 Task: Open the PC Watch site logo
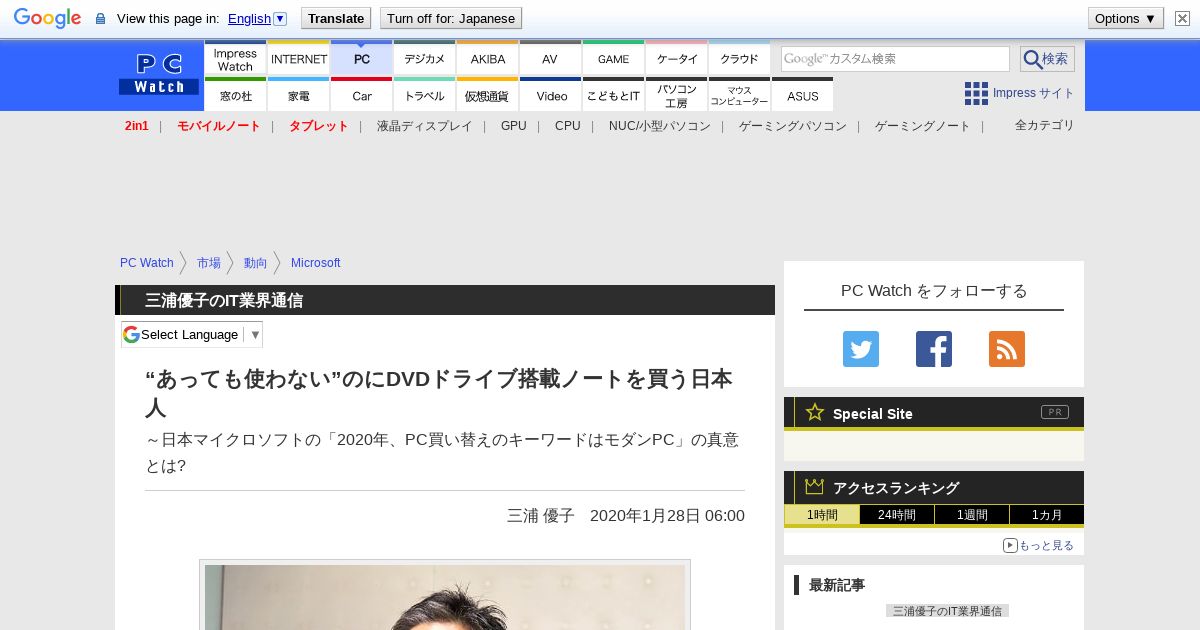[x=159, y=74]
